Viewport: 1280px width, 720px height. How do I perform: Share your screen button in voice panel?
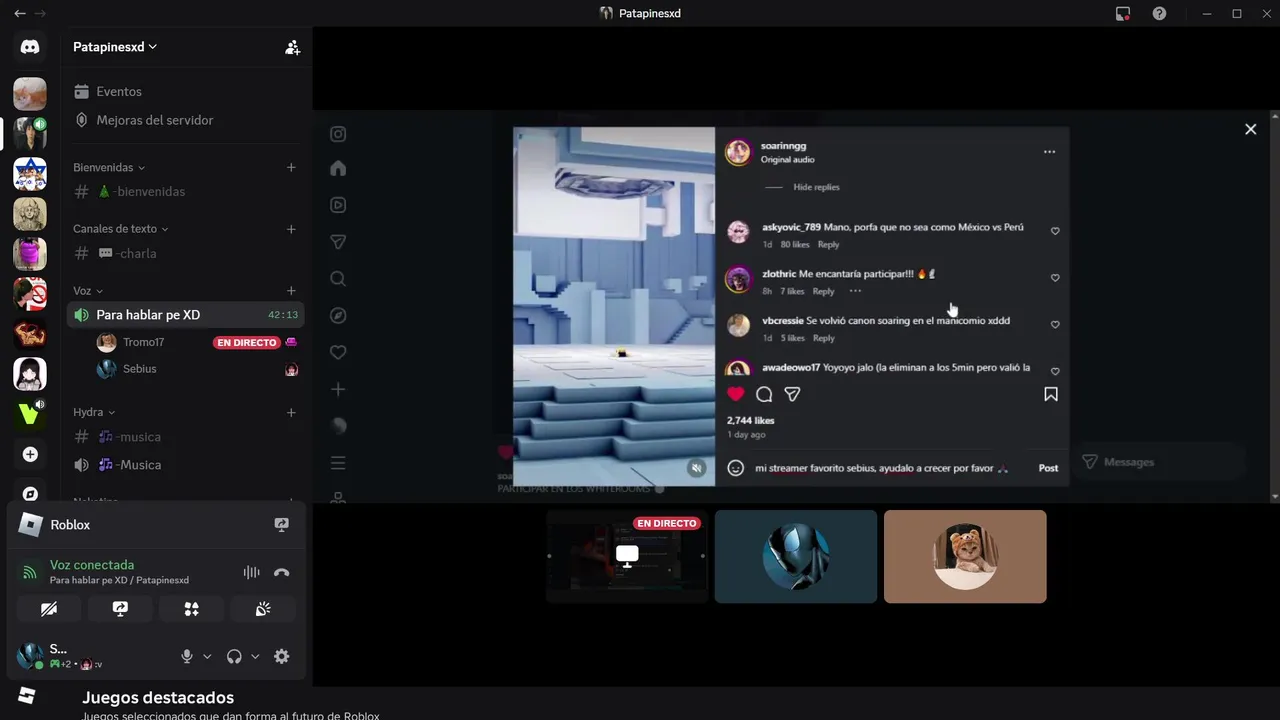point(120,608)
